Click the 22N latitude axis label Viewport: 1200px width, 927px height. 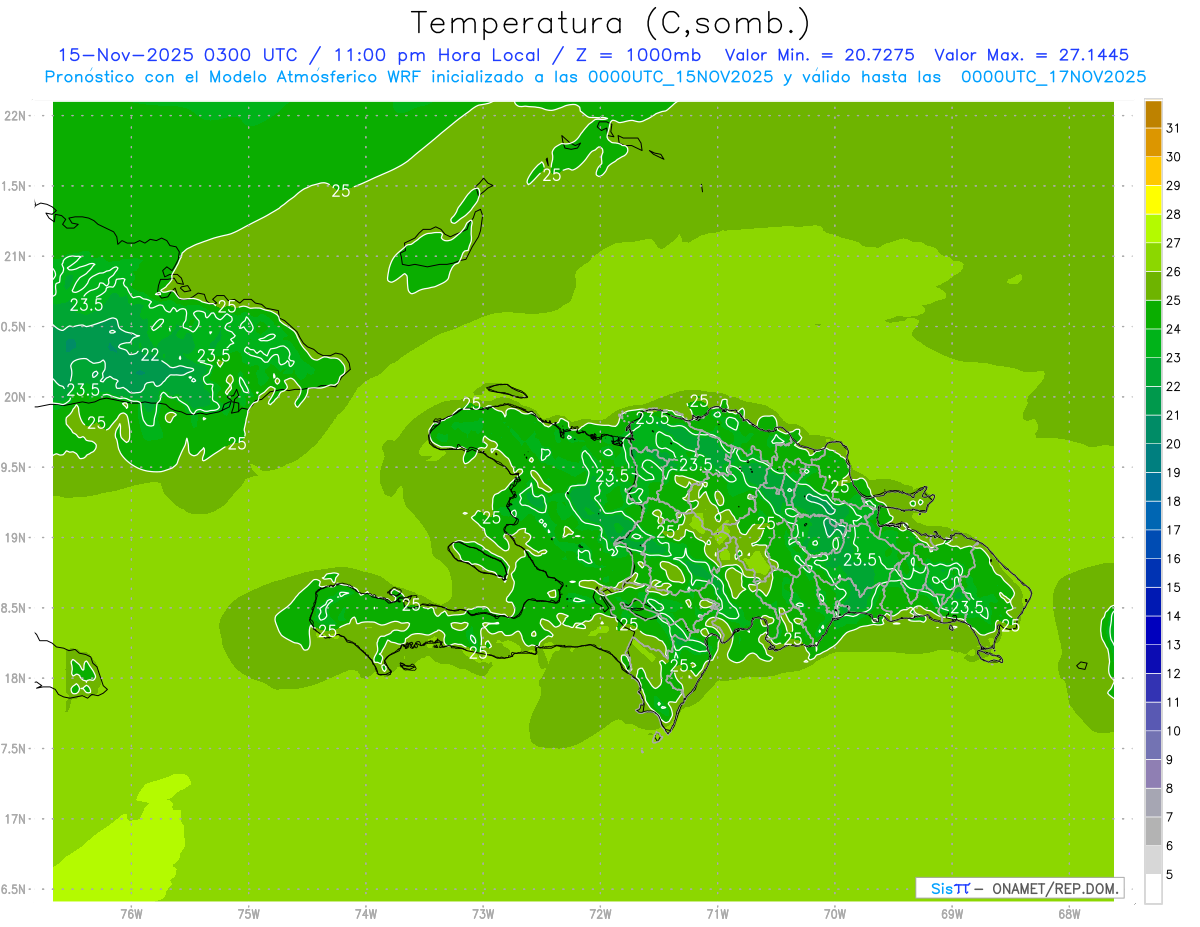tap(15, 116)
